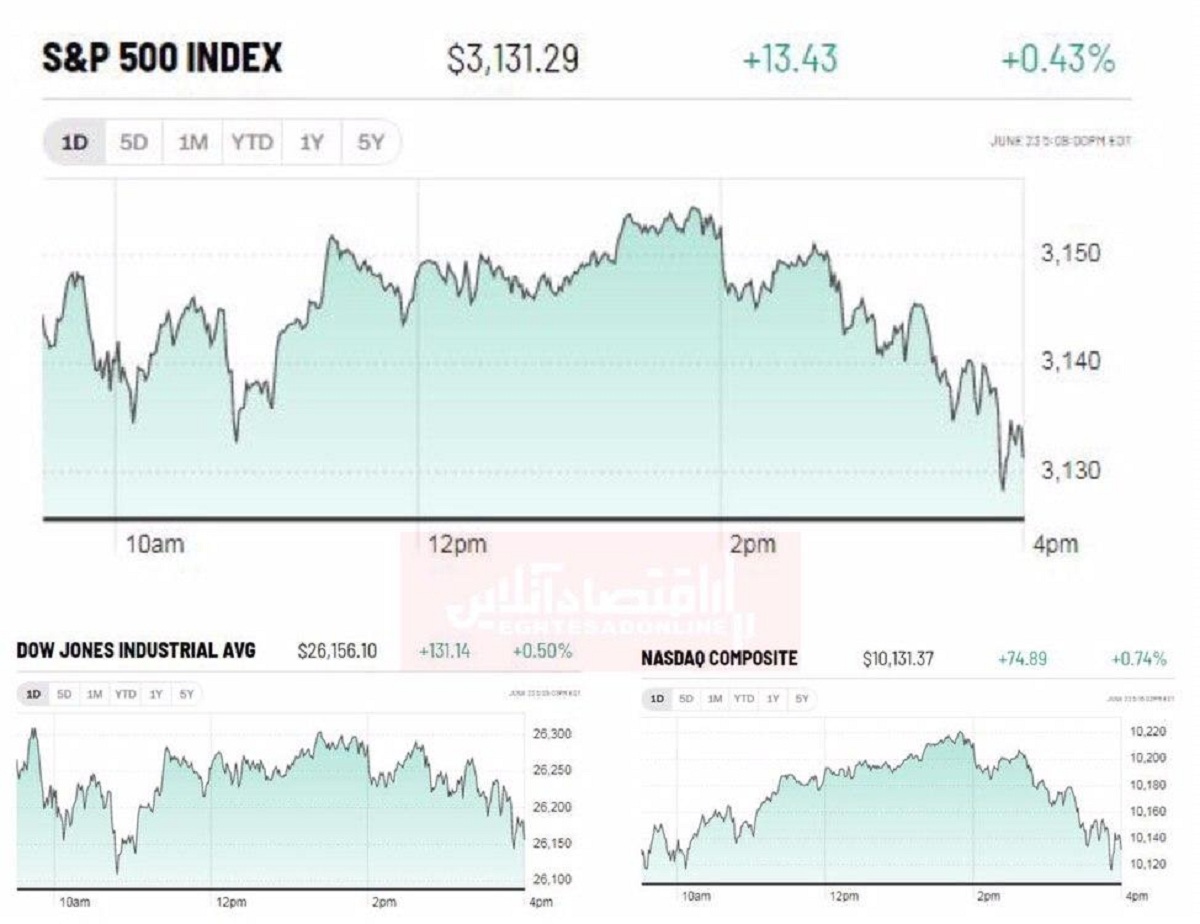
Task: Select 1M range on Nasdaq Composite chart
Action: coord(713,699)
